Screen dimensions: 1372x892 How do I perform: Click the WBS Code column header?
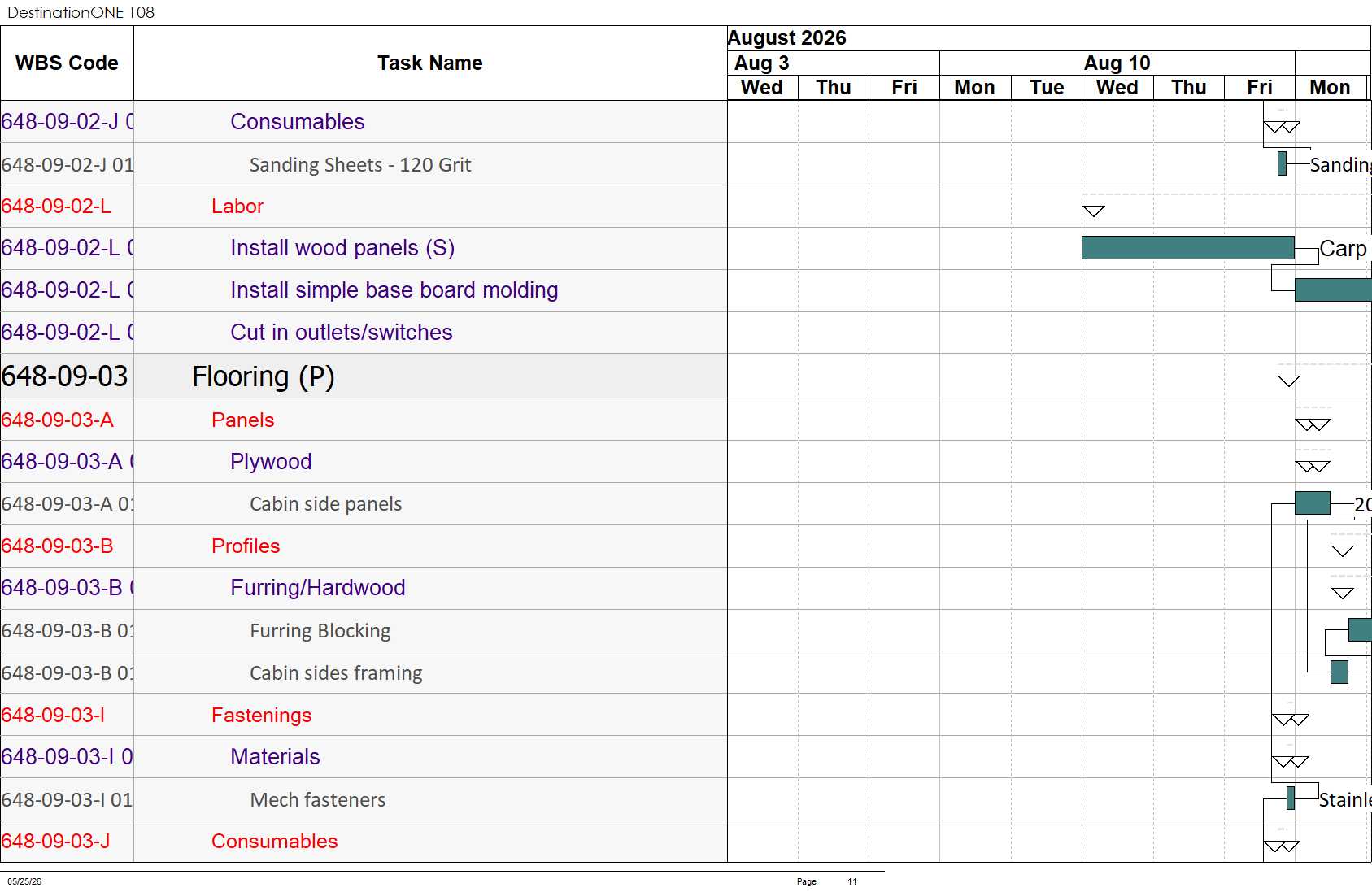(x=67, y=63)
